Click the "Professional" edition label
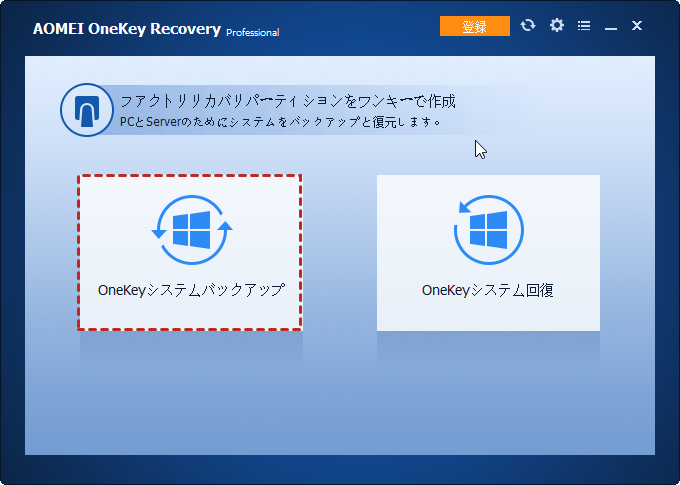The width and height of the screenshot is (680, 485). point(253,33)
